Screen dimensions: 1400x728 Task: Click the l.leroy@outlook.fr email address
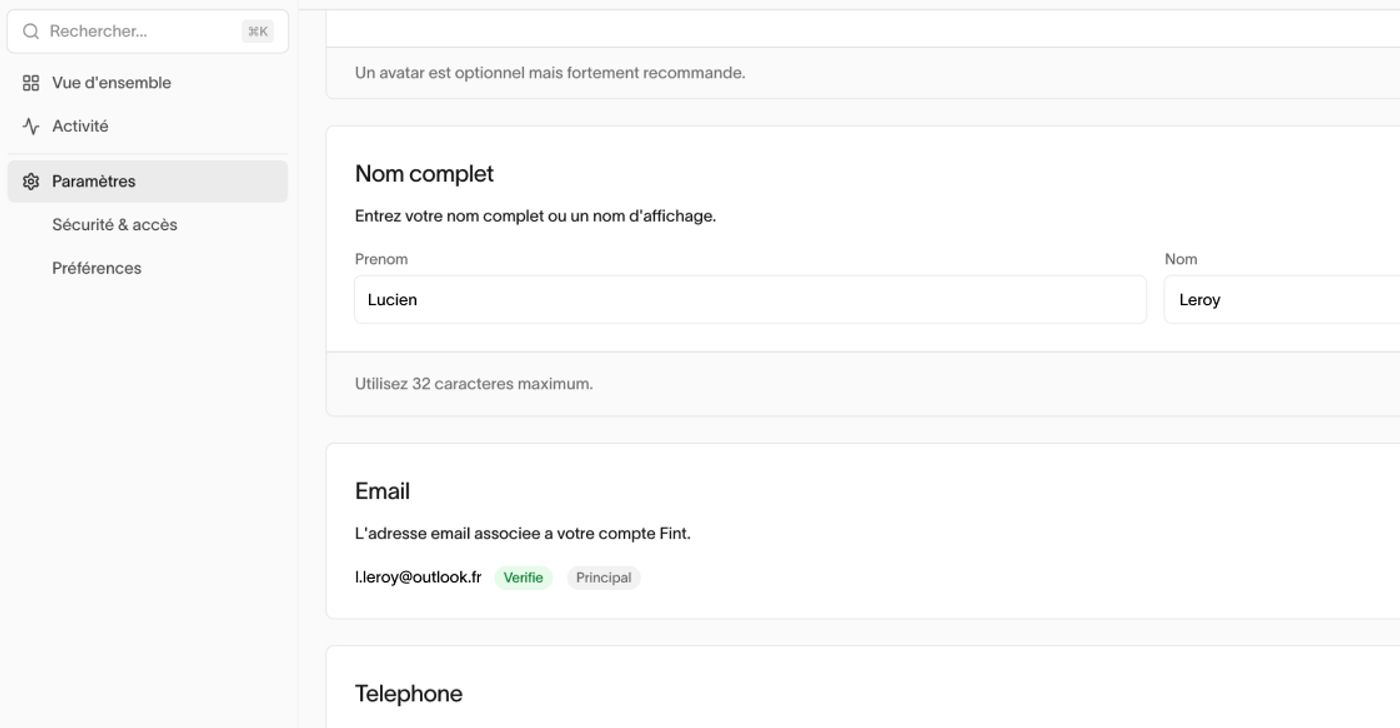418,577
